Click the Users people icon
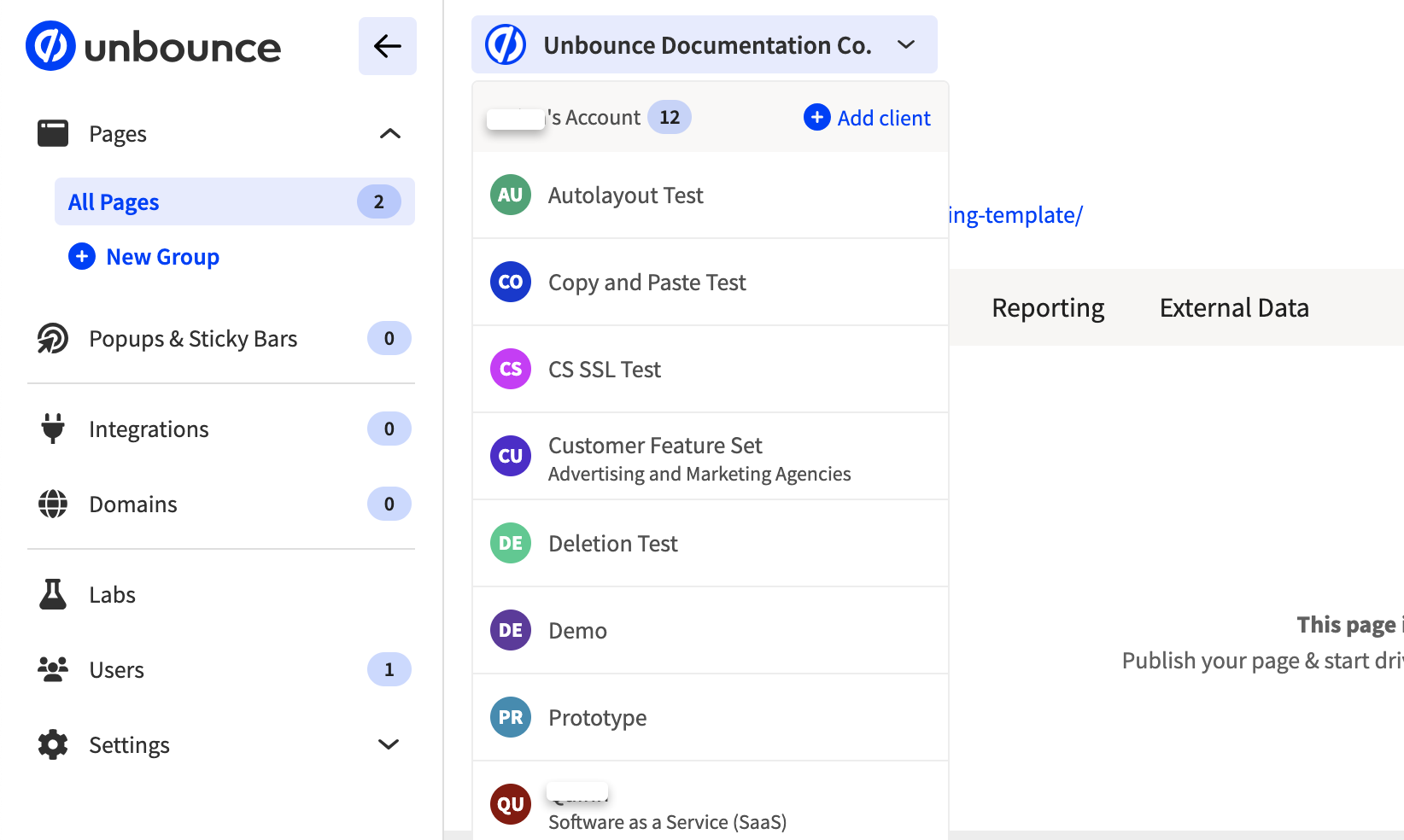Screen dimensions: 1404x840 point(53,669)
